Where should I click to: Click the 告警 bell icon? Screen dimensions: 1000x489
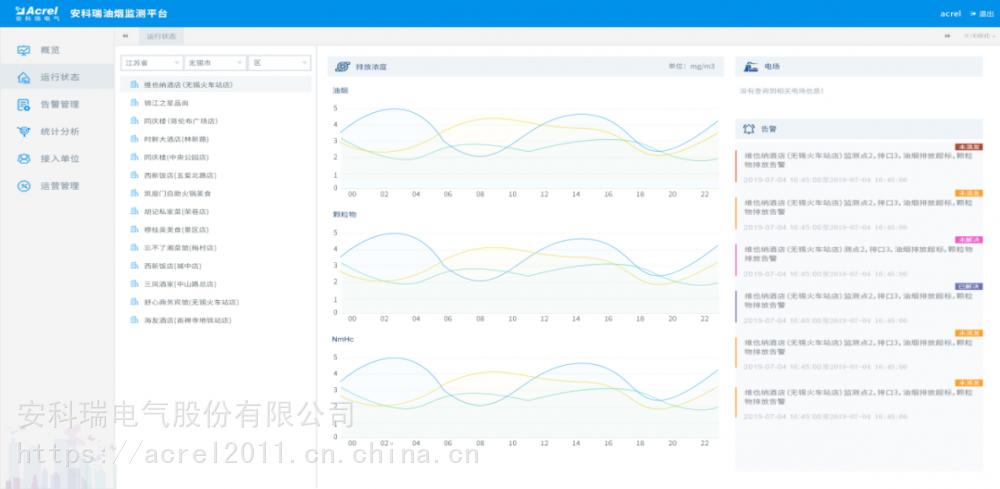tap(749, 129)
